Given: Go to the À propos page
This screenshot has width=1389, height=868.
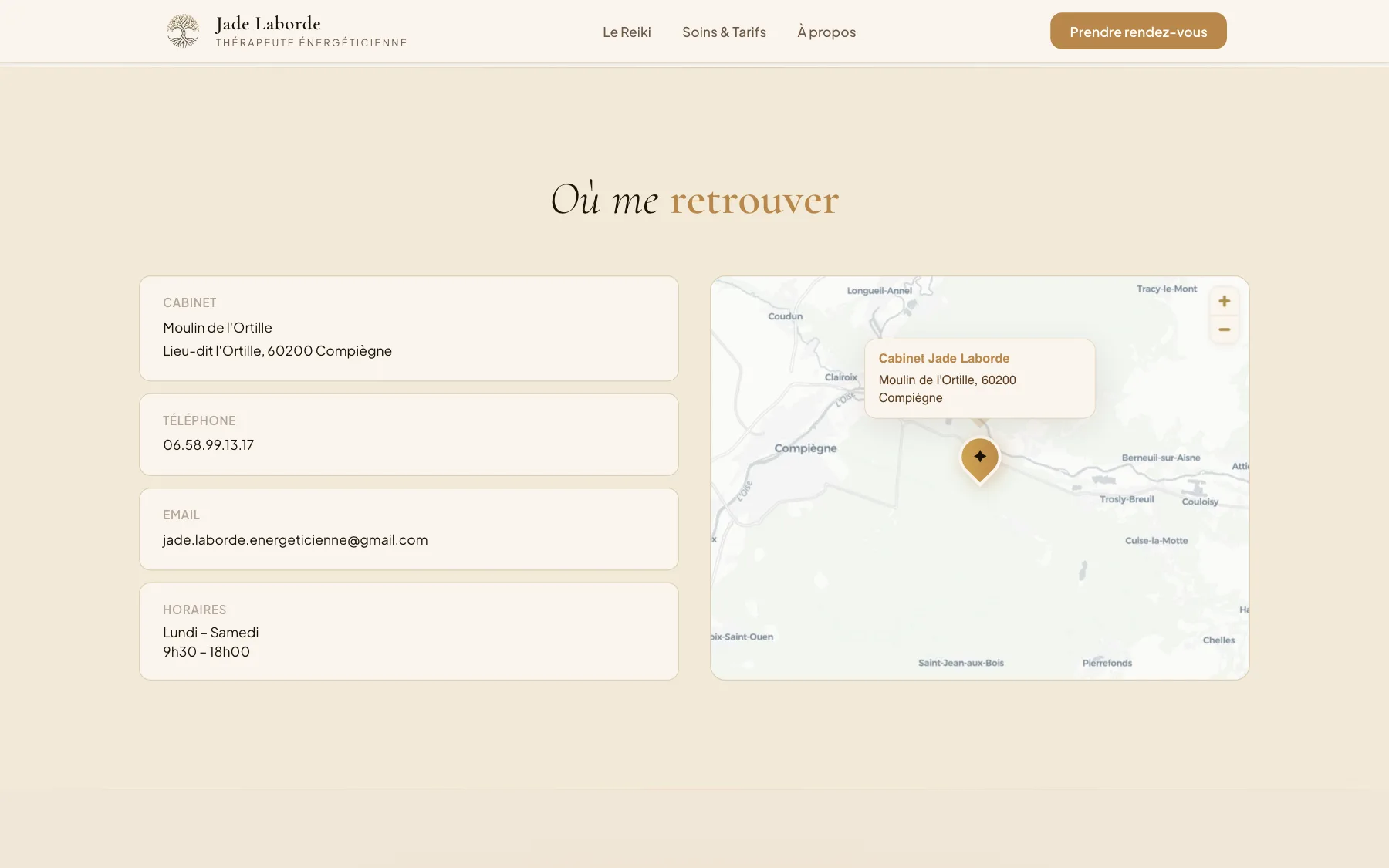Looking at the screenshot, I should [826, 32].
